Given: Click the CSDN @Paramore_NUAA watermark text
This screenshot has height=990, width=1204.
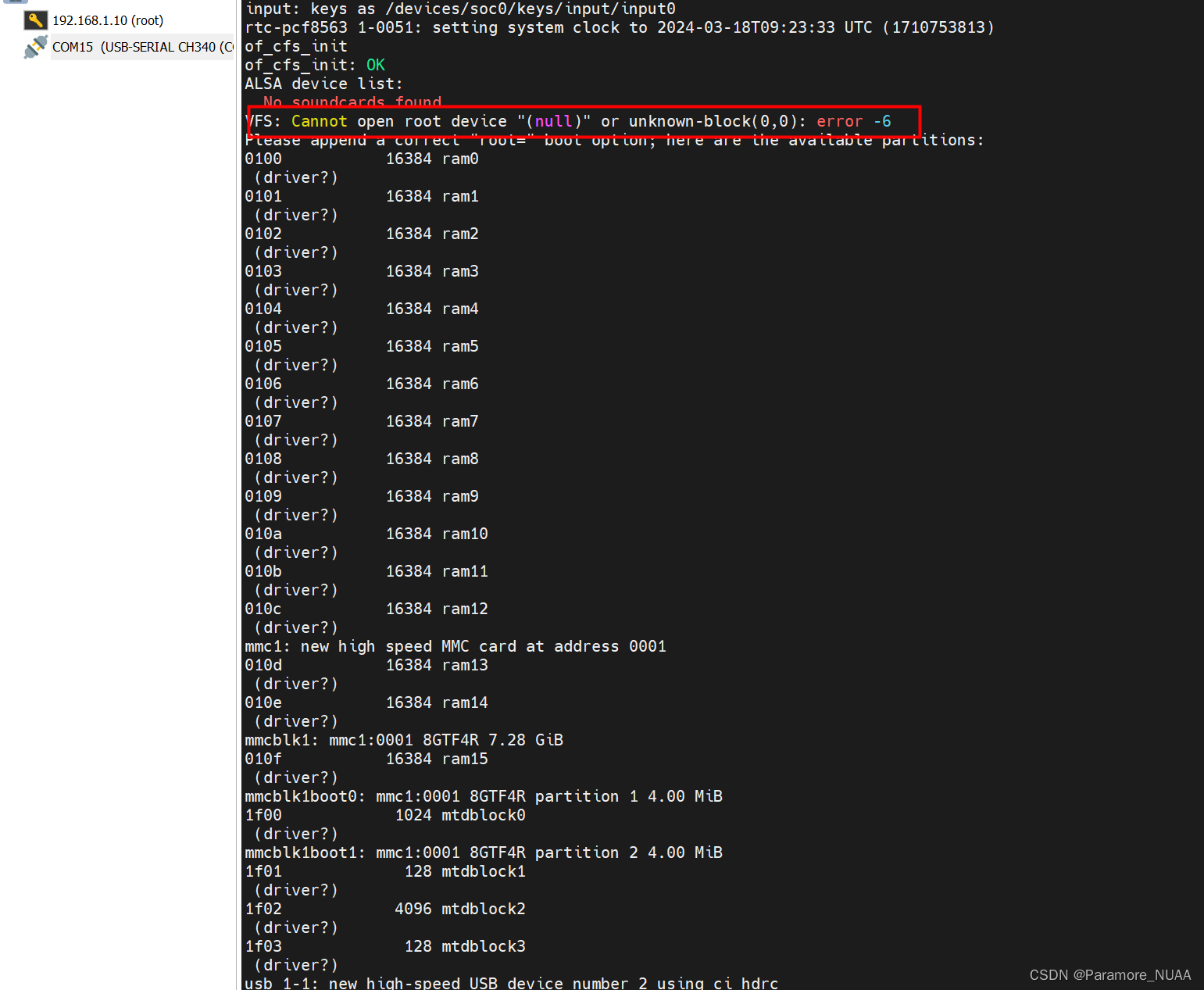Looking at the screenshot, I should click(x=1109, y=974).
